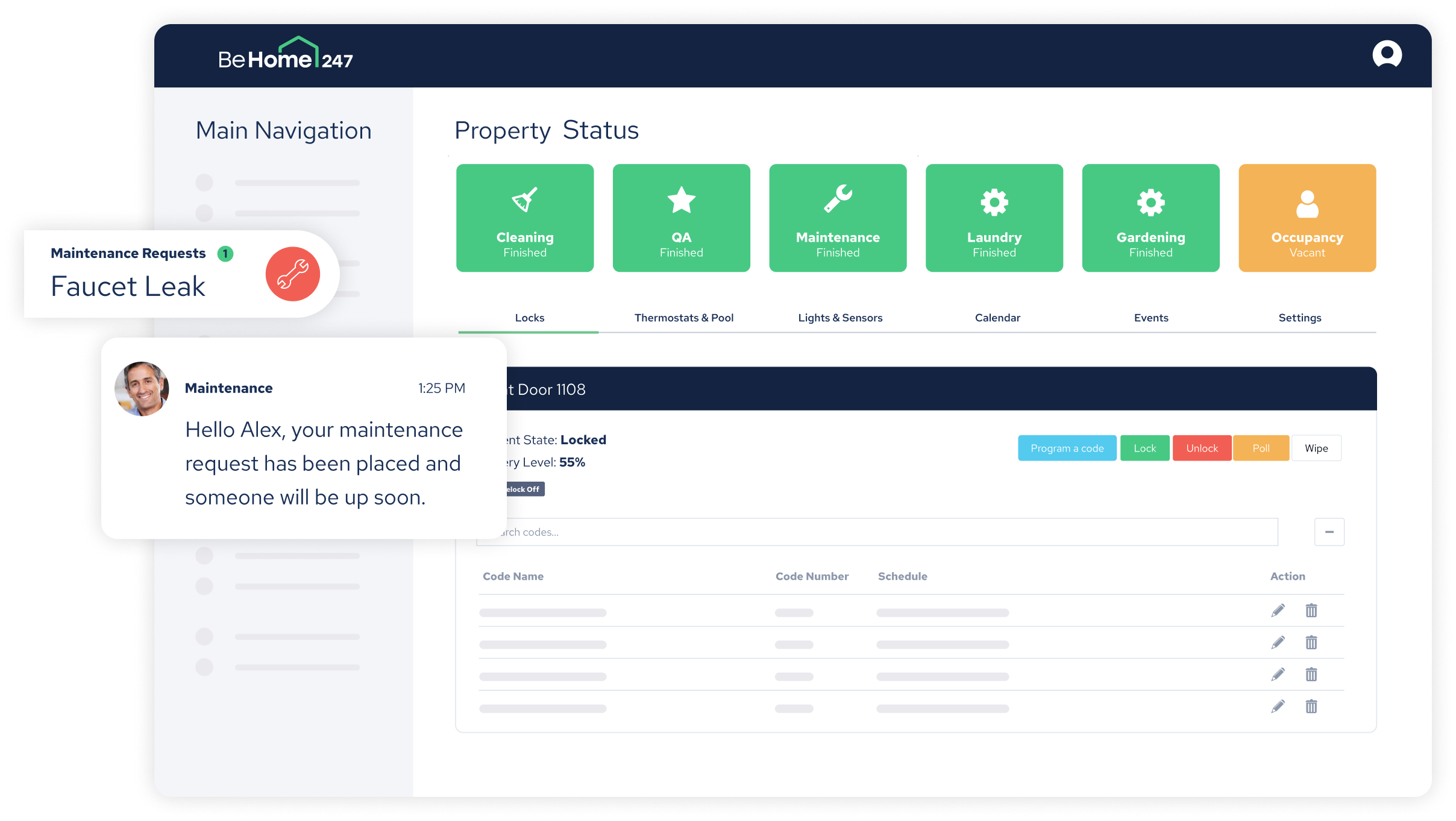Open the Lights & Sensors tab
The height and width of the screenshot is (821, 1456).
[840, 318]
